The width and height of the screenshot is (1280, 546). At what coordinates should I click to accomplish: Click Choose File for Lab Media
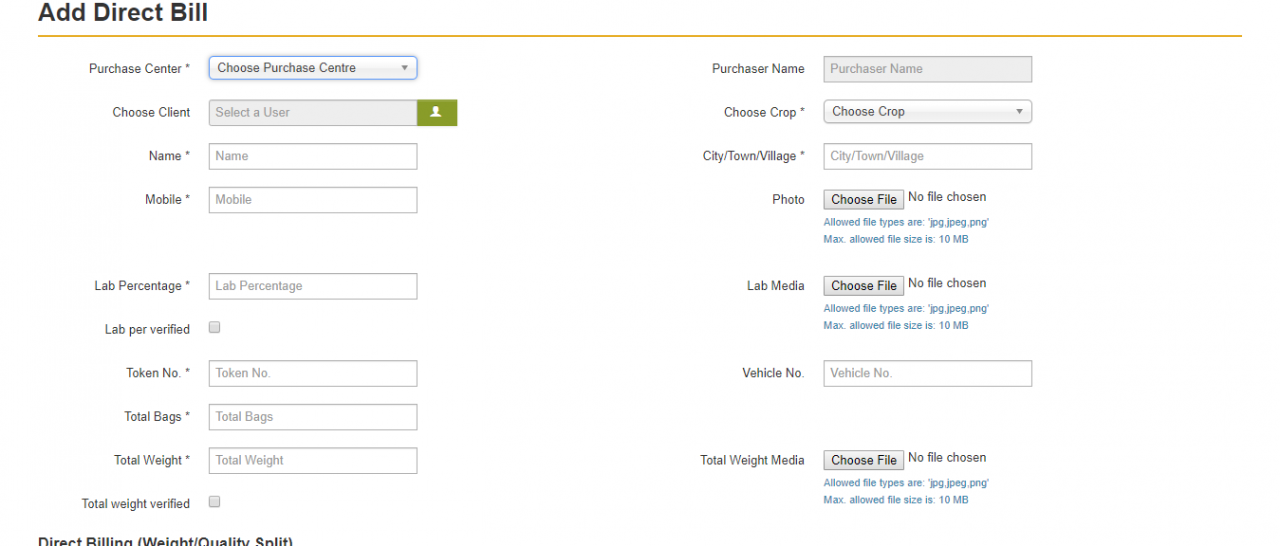click(863, 286)
